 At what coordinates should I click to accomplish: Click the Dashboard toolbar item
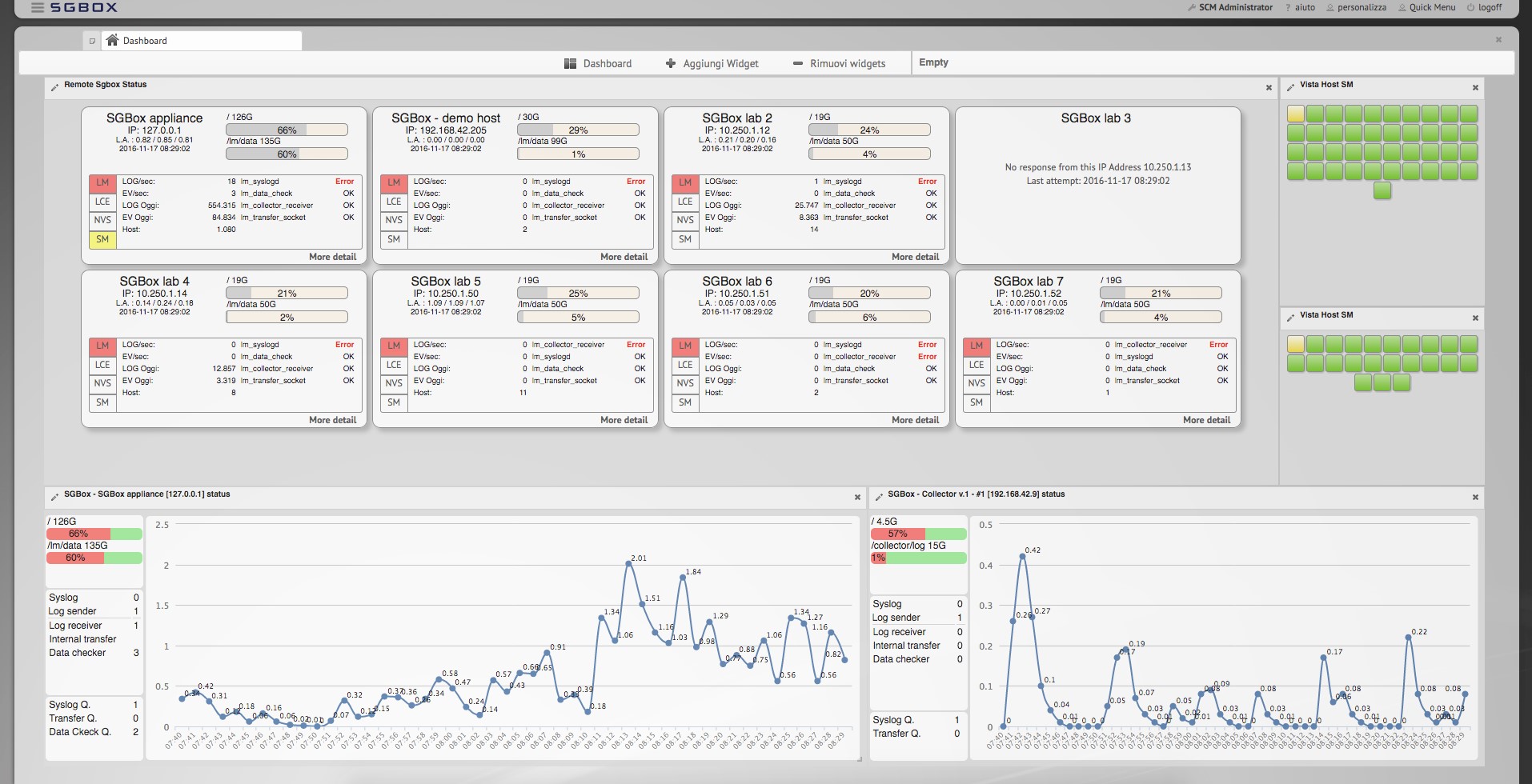(598, 63)
